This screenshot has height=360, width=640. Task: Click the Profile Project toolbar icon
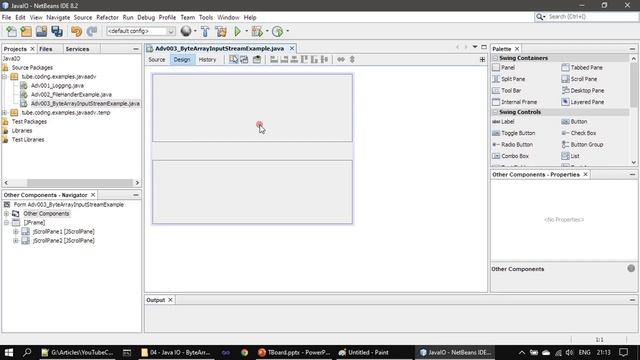click(278, 31)
